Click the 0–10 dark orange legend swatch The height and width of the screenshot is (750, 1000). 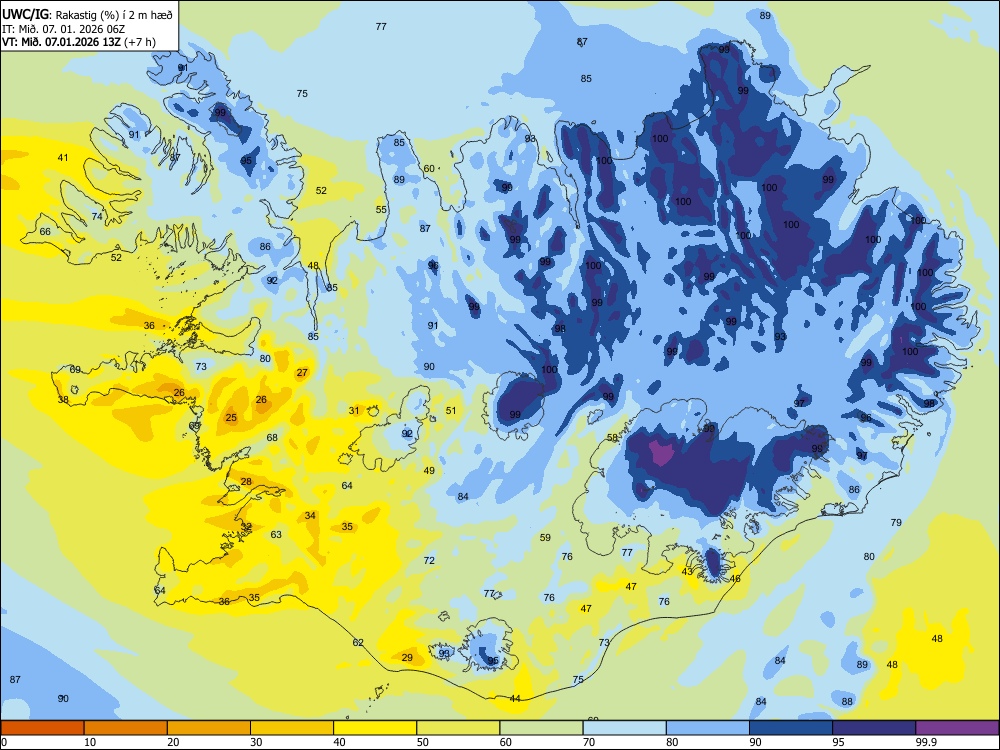pos(42,728)
